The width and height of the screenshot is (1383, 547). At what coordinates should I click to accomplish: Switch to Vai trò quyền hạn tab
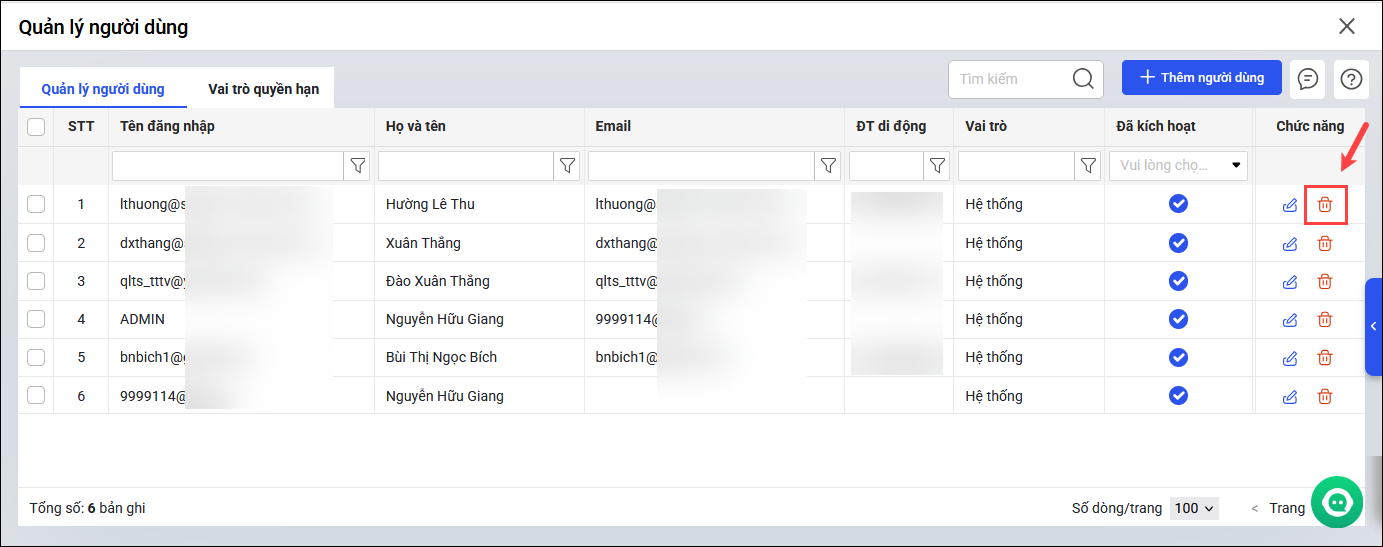pos(263,89)
